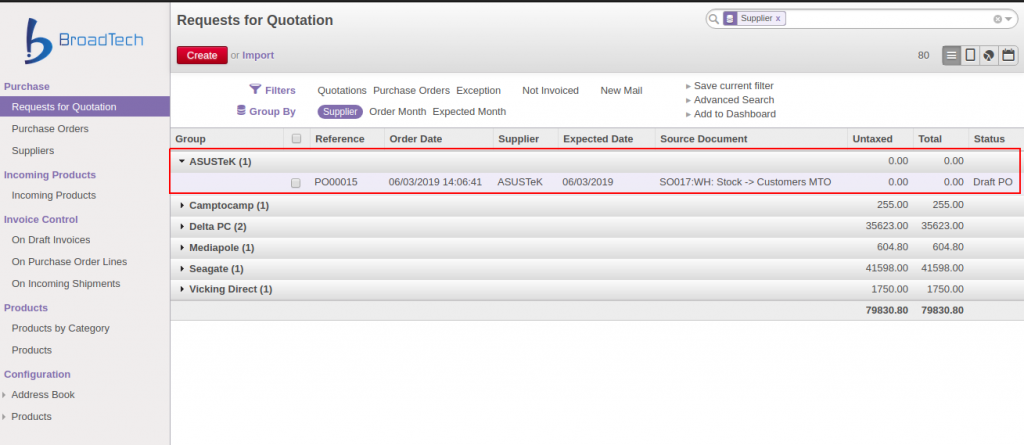Tick checkbox for PO00015 row
This screenshot has width=1024, height=445.
296,183
